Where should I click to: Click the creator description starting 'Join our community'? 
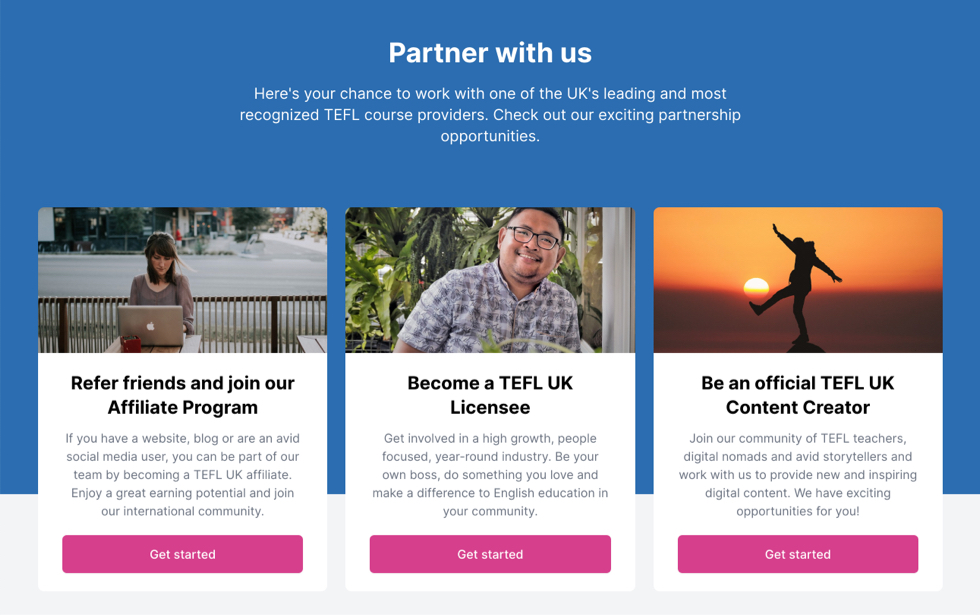click(798, 474)
